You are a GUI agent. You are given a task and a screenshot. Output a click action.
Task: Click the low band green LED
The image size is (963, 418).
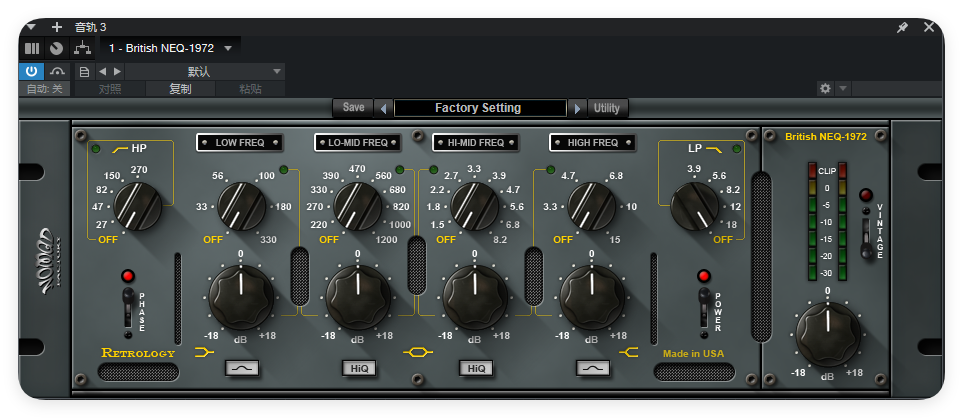pyautogui.click(x=284, y=169)
